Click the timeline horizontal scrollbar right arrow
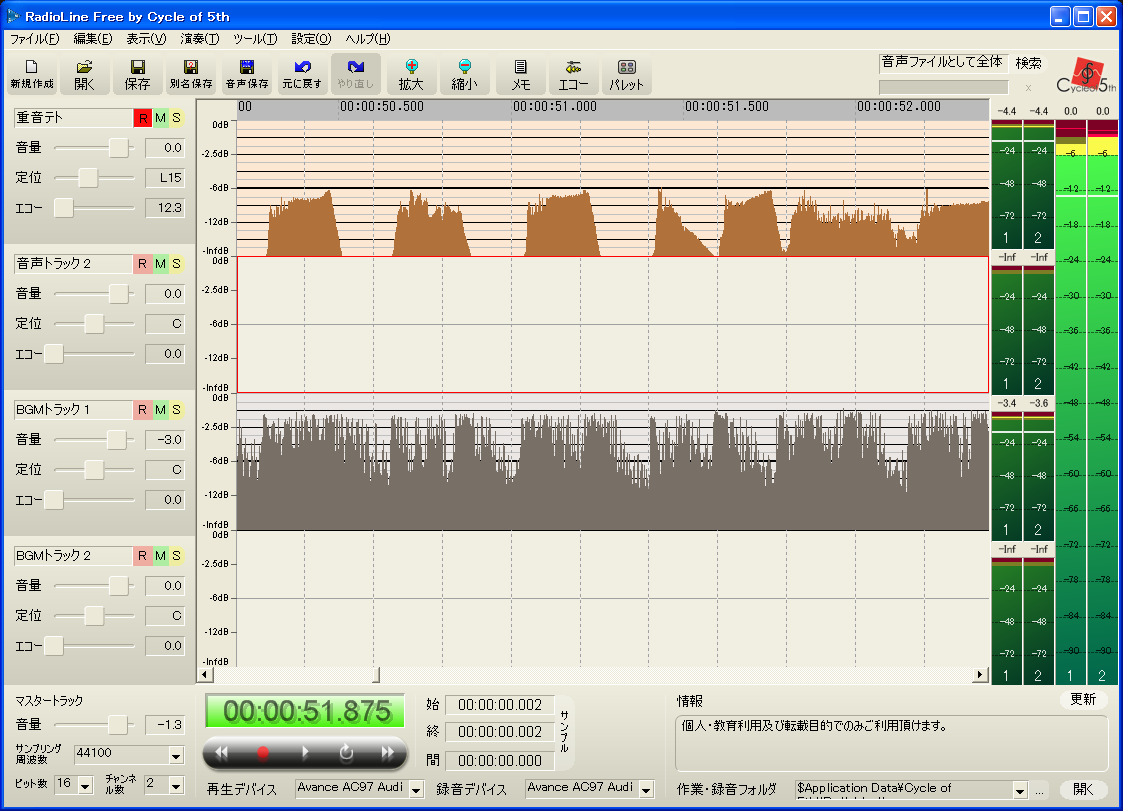1123x811 pixels. (980, 675)
